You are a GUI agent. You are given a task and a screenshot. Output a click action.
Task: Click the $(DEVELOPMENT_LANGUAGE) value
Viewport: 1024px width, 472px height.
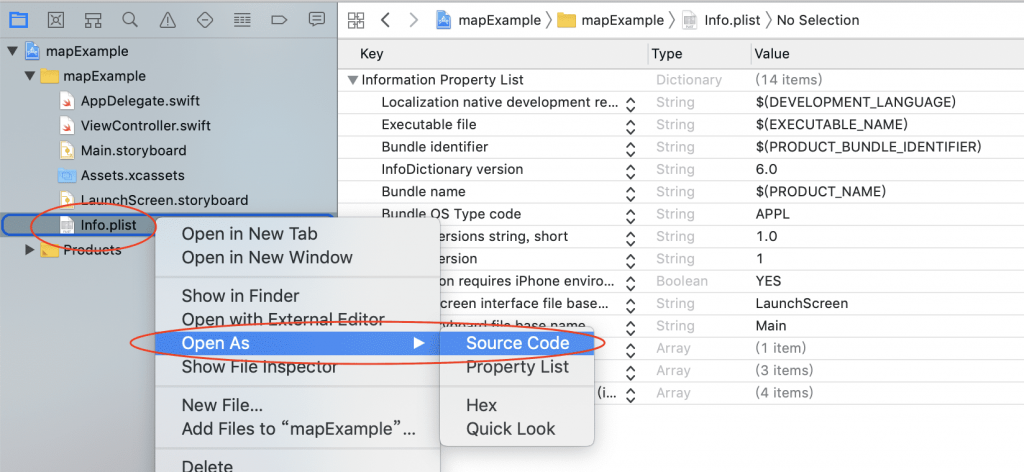[x=856, y=102]
